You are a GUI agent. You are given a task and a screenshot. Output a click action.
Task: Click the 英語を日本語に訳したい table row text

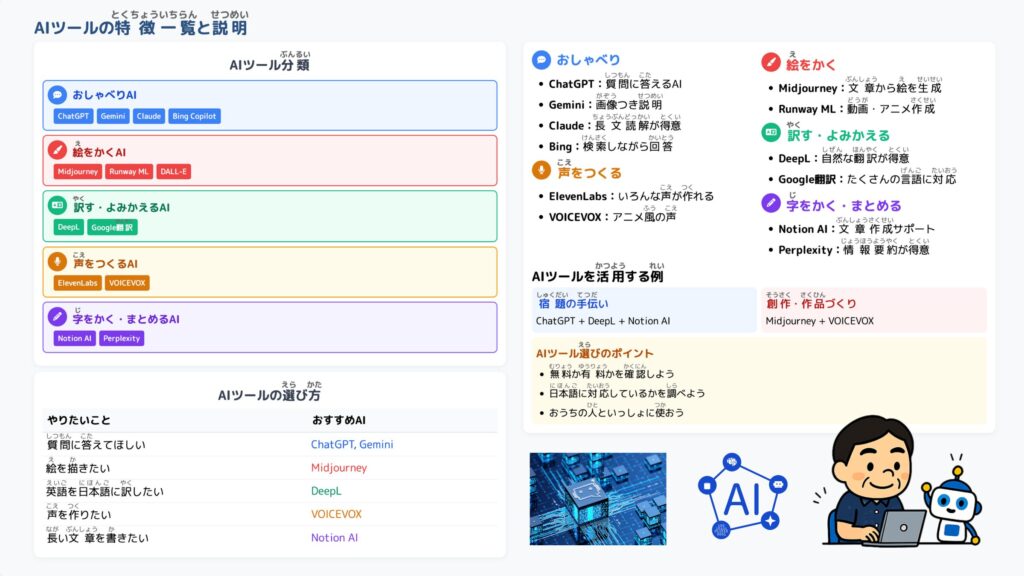click(x=104, y=489)
